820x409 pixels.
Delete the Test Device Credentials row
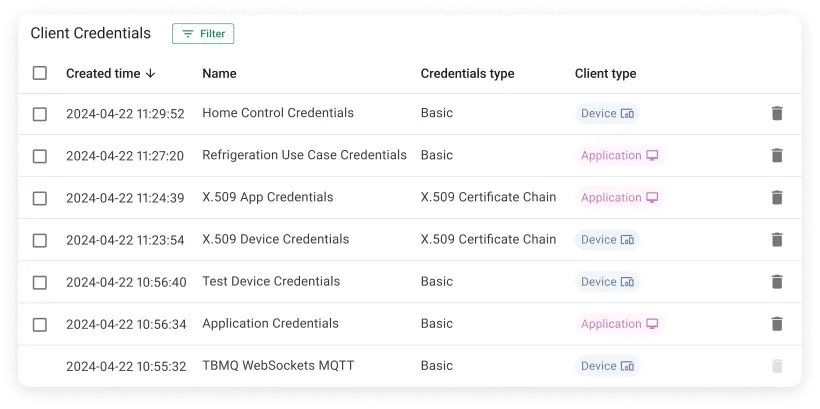click(x=776, y=282)
